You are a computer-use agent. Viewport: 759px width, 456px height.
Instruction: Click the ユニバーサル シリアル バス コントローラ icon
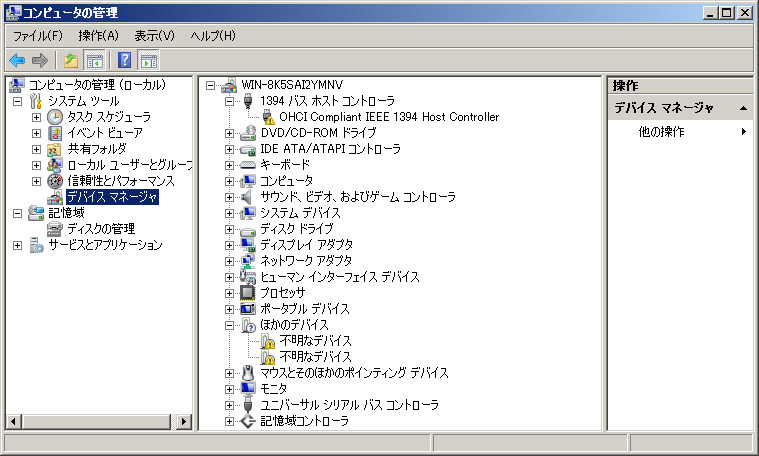coord(248,405)
